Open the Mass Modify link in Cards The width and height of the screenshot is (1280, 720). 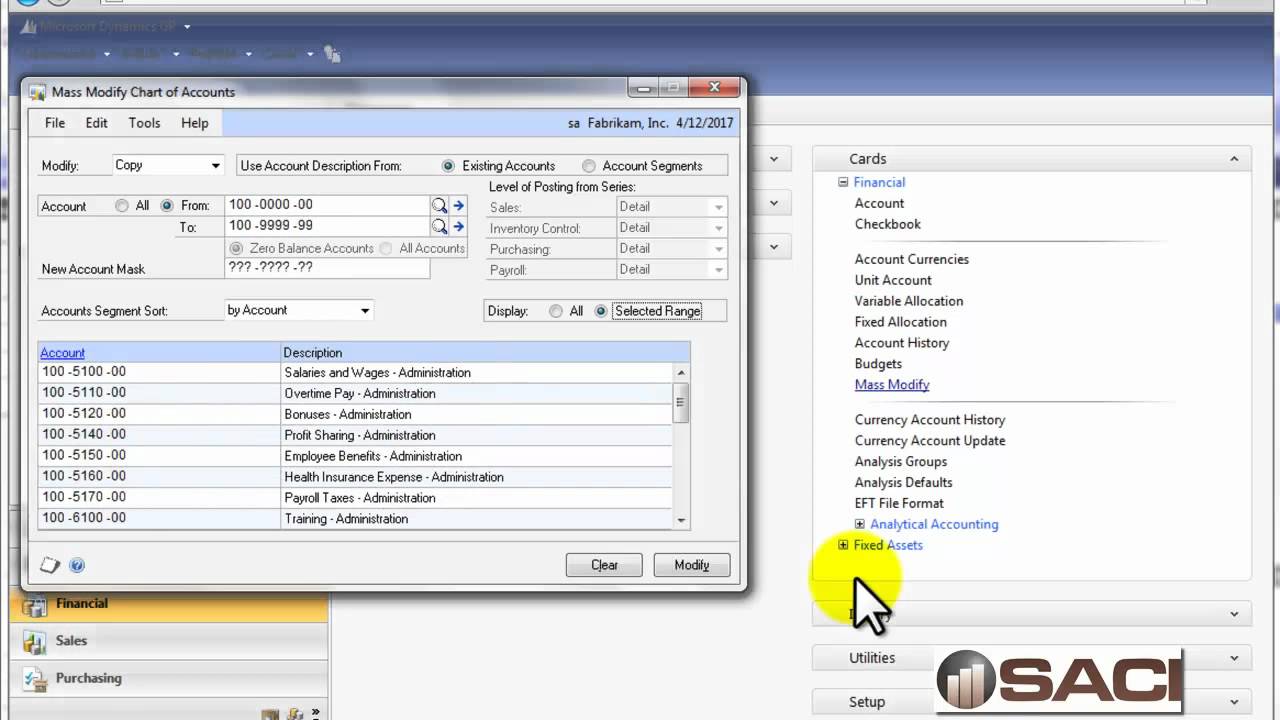coord(892,385)
